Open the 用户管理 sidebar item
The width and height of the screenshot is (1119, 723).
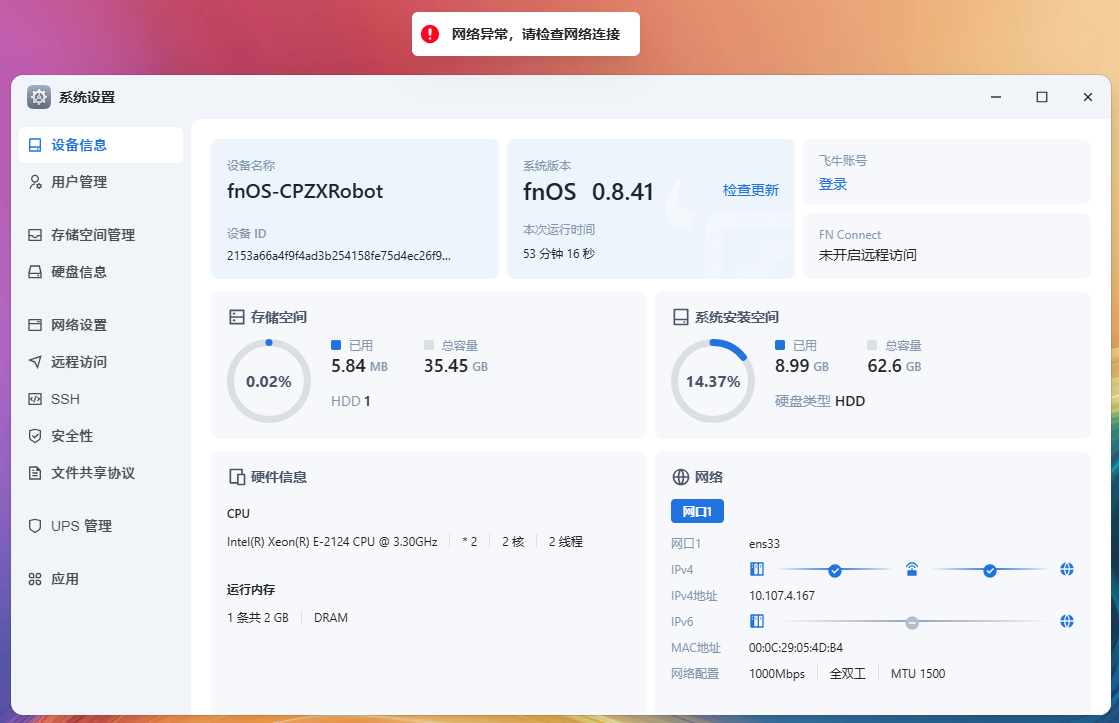[x=101, y=182]
